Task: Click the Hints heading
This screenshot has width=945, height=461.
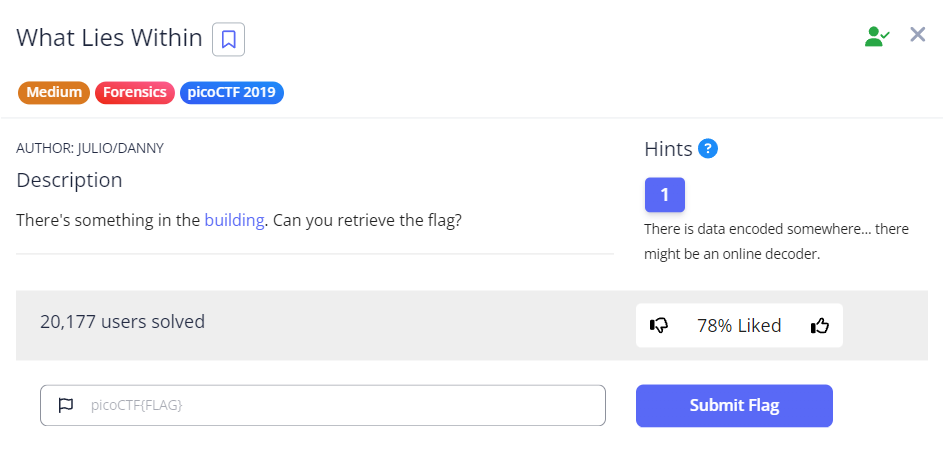Action: 668,149
